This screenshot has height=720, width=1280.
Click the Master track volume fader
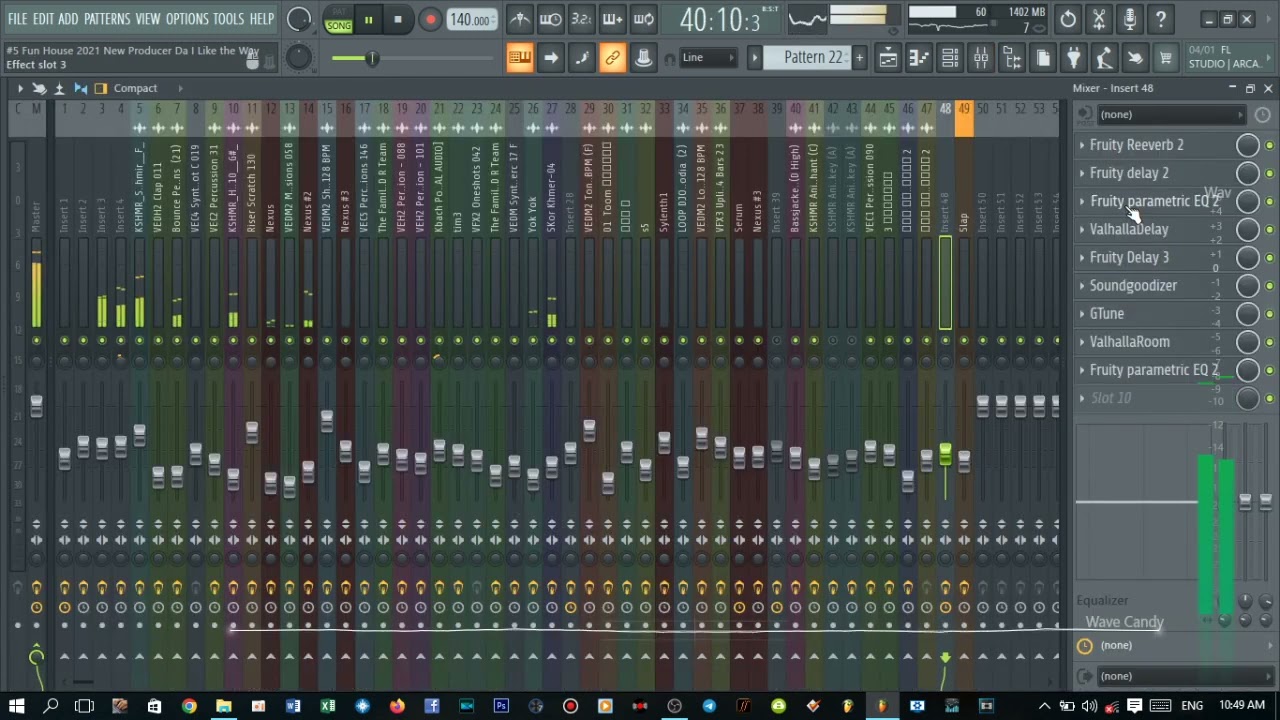36,405
